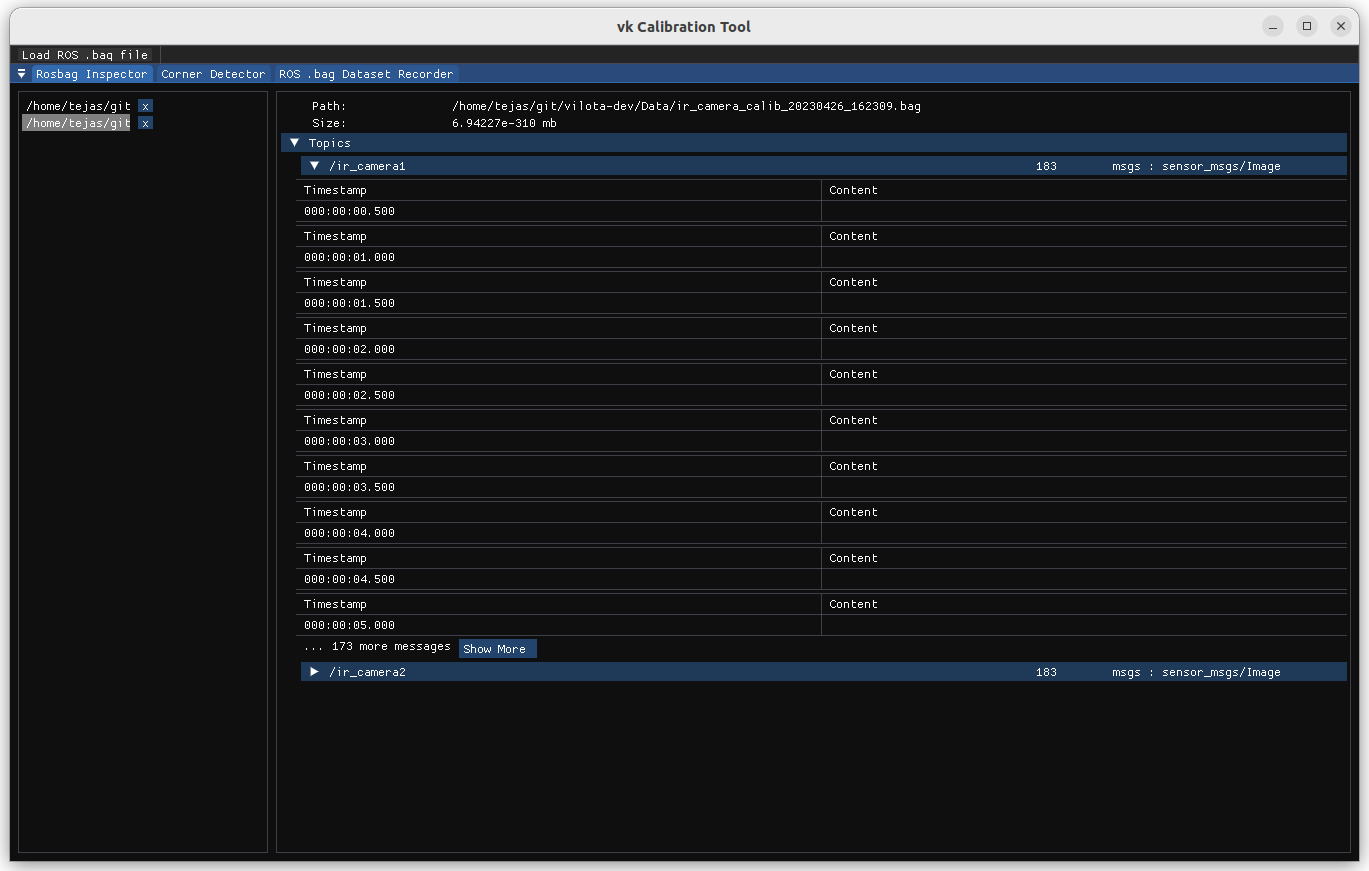Switch to the Rosbag Inspector tab
1369x871 pixels.
(x=92, y=74)
